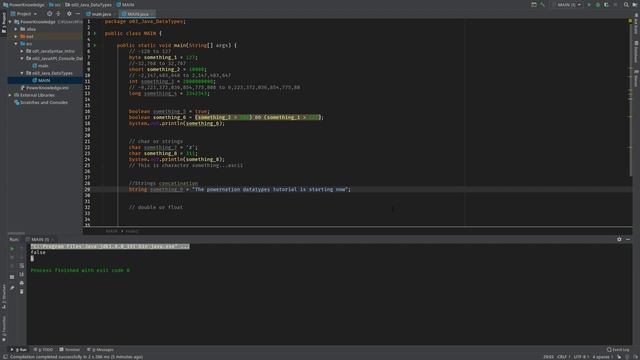Click od3_Java_DataTypes breadcrumb in navigation bar
The image size is (640, 360).
[x=89, y=4]
